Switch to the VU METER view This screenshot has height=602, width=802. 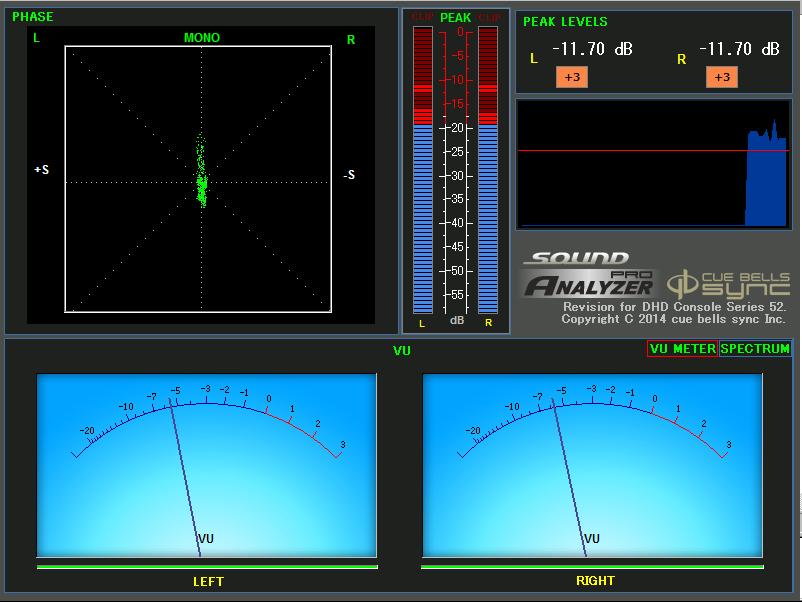click(x=682, y=349)
